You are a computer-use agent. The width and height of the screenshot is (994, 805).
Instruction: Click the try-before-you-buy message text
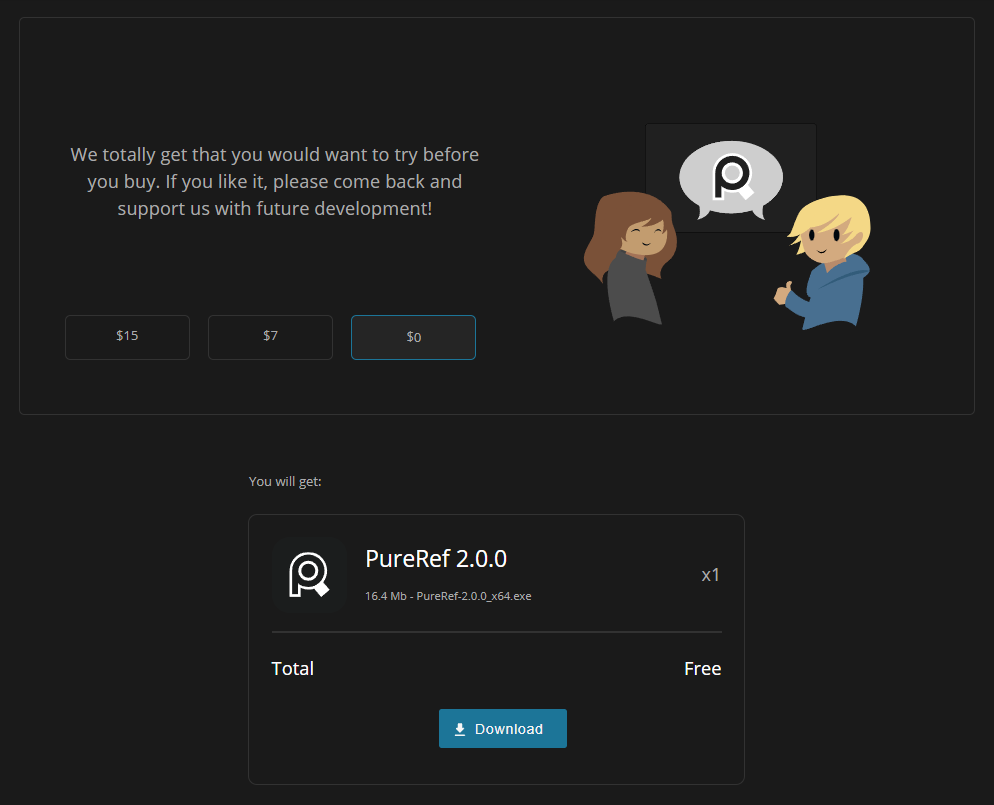click(274, 182)
